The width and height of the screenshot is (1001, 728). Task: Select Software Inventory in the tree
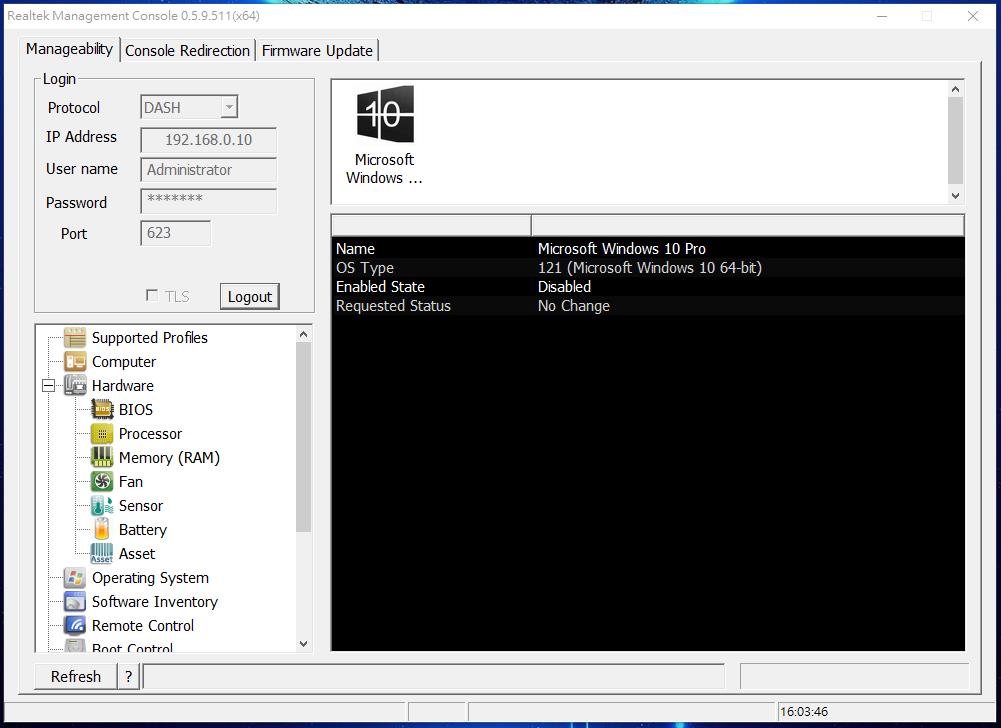(x=155, y=602)
